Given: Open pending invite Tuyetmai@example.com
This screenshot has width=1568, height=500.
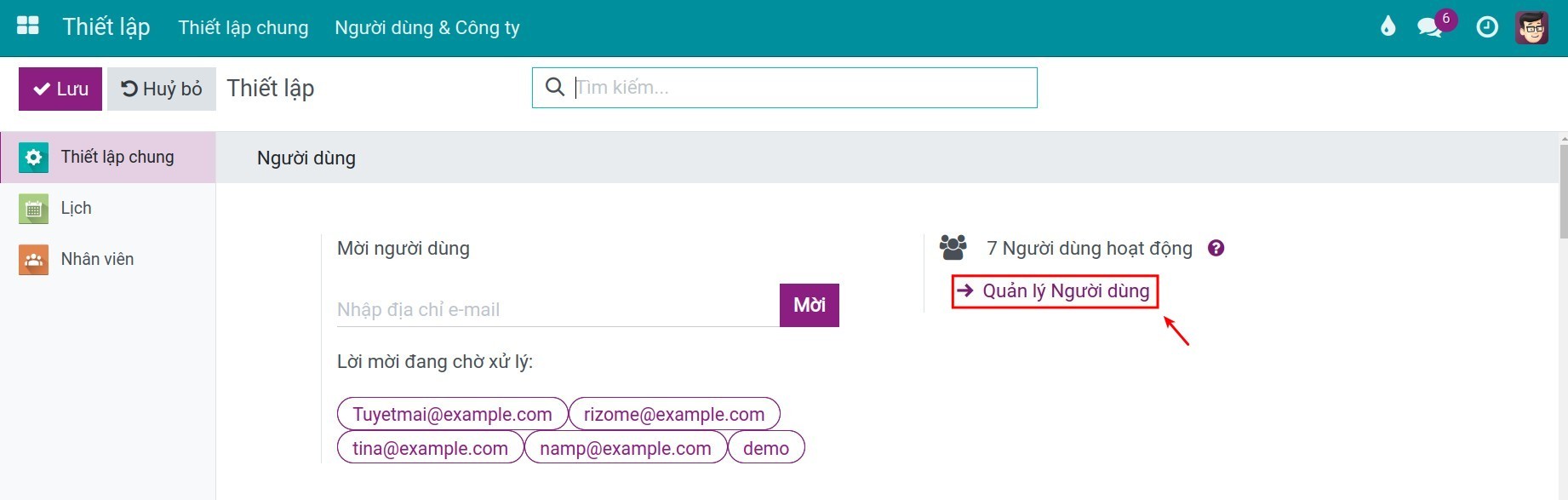Looking at the screenshot, I should (453, 414).
